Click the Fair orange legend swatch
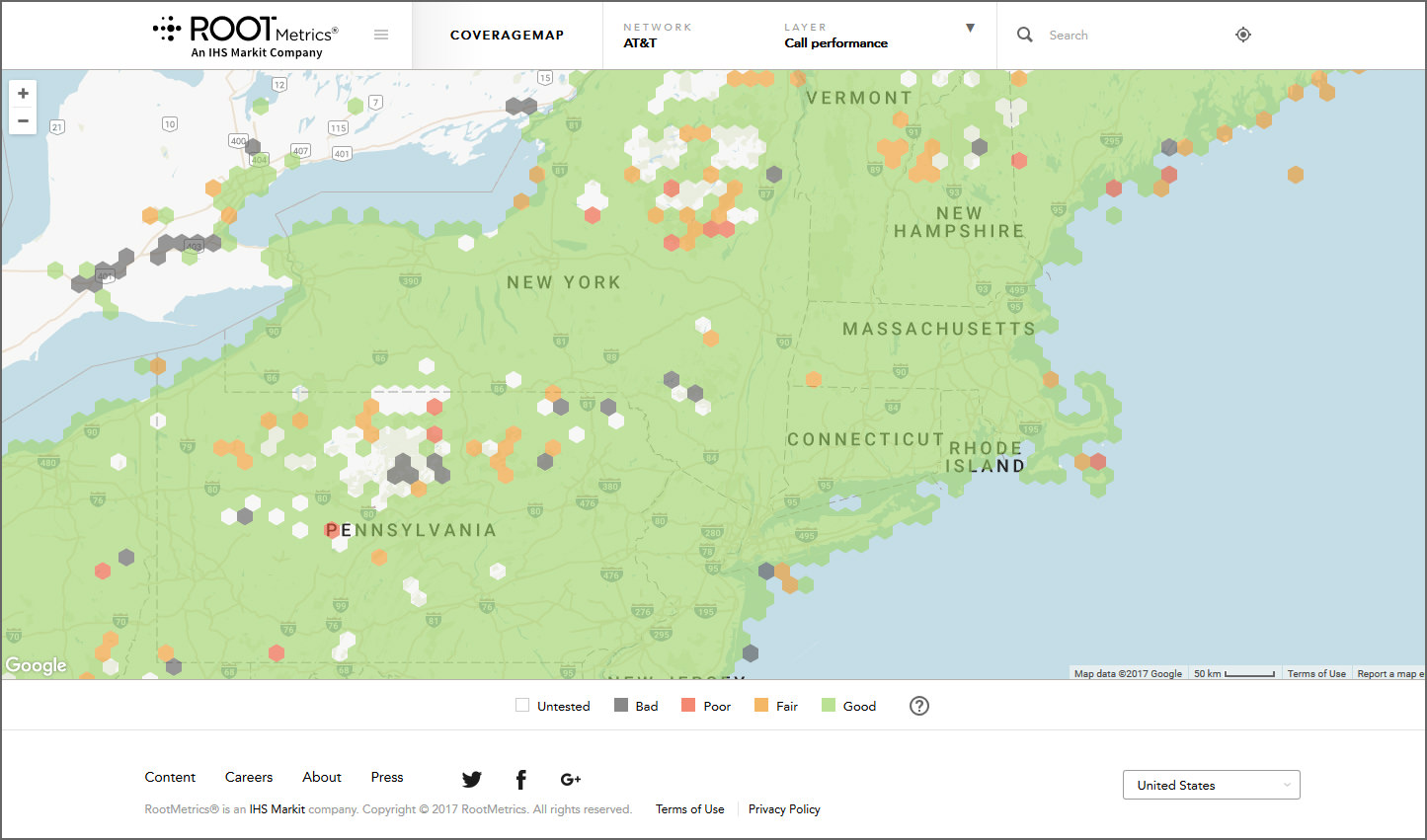 tap(761, 706)
